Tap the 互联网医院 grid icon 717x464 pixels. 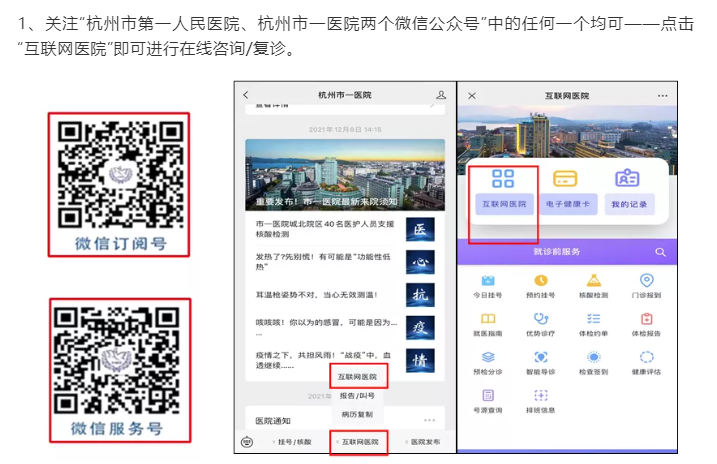tap(502, 180)
